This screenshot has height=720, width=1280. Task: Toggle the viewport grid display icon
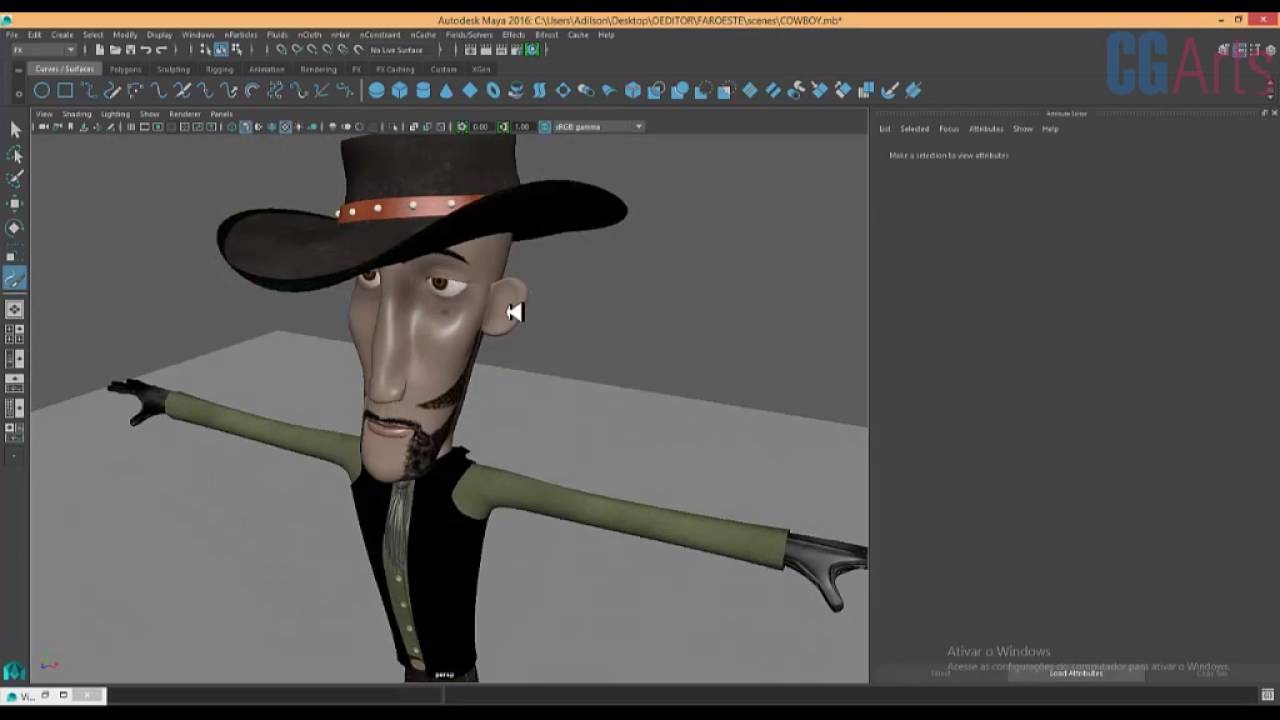pos(131,127)
